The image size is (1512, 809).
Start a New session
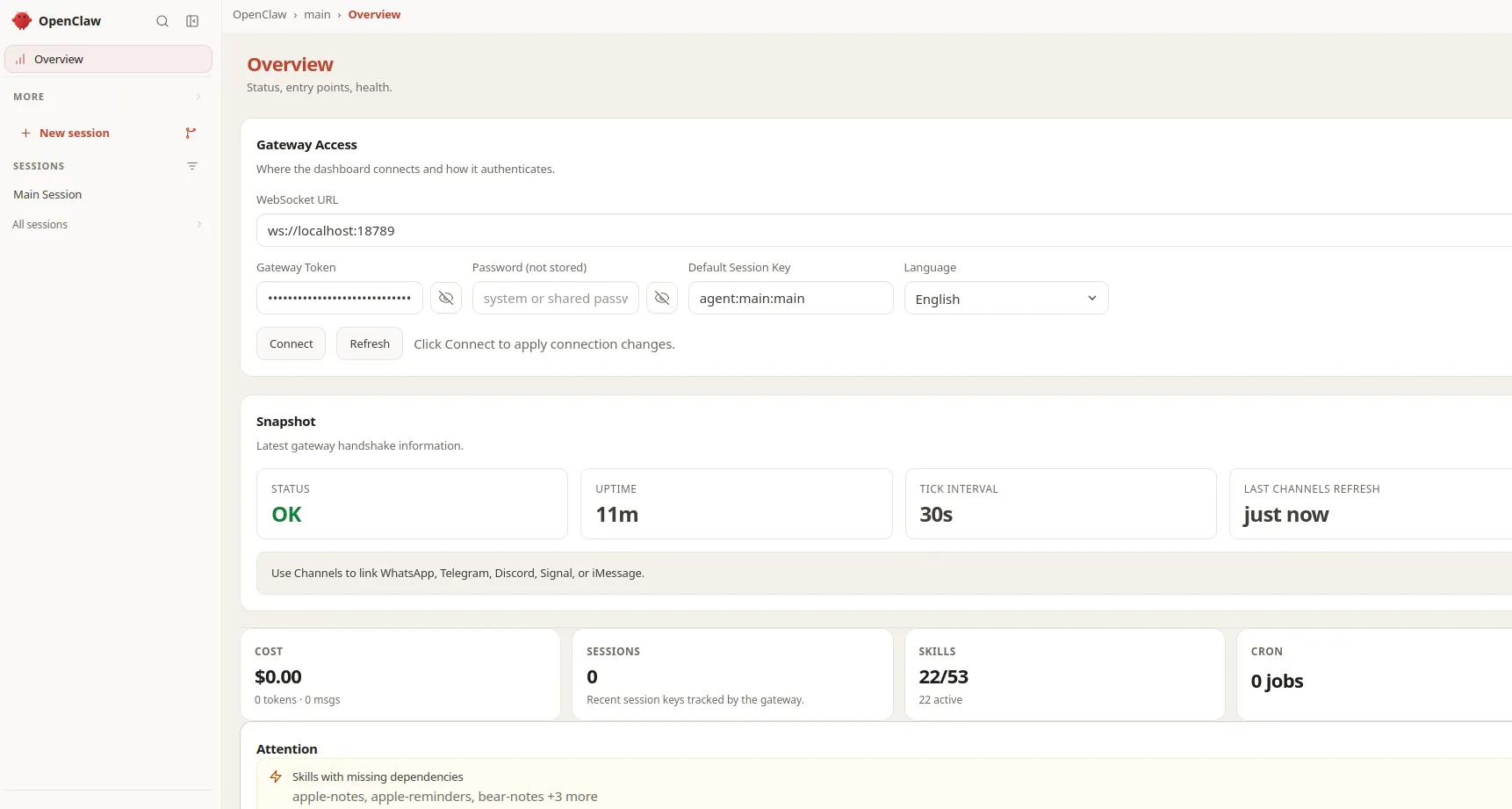tap(75, 134)
